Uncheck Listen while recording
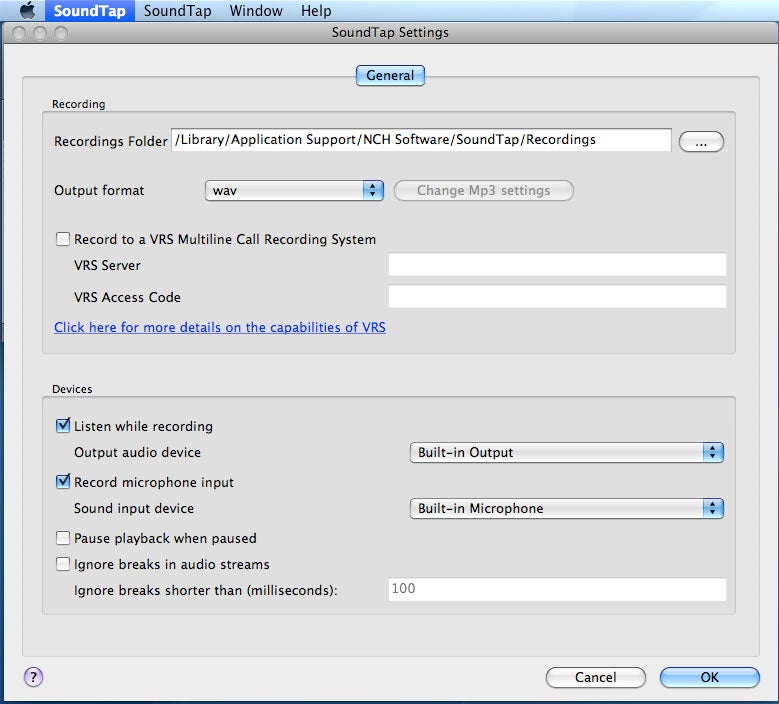The image size is (779, 704). [63, 426]
